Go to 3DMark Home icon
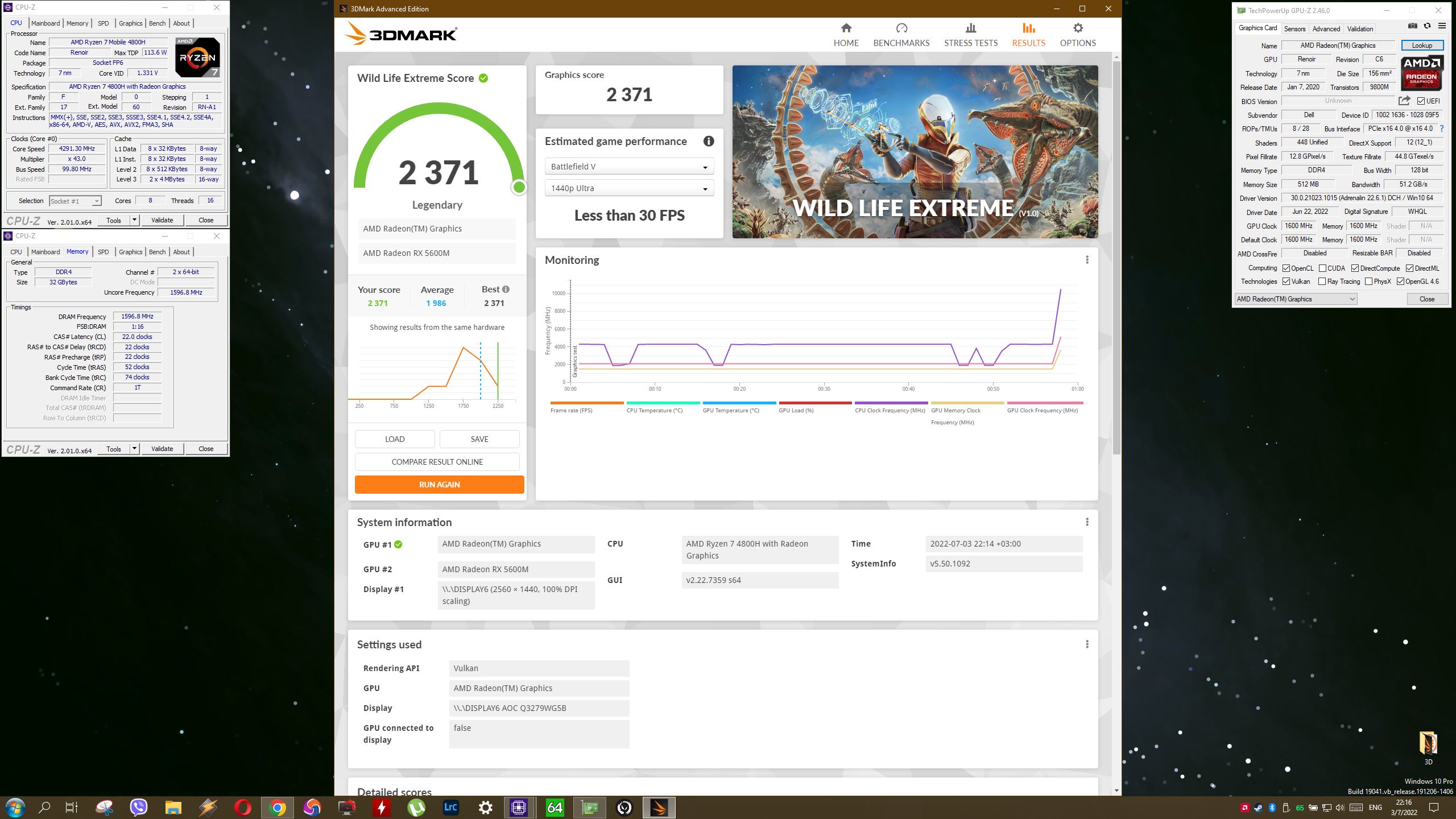Image resolution: width=1456 pixels, height=819 pixels. point(846,28)
